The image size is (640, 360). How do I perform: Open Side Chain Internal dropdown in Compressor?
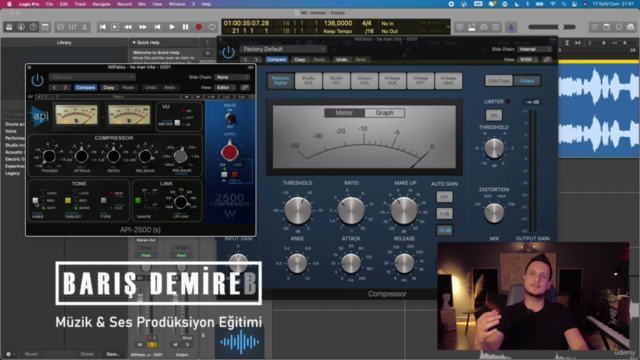535,49
